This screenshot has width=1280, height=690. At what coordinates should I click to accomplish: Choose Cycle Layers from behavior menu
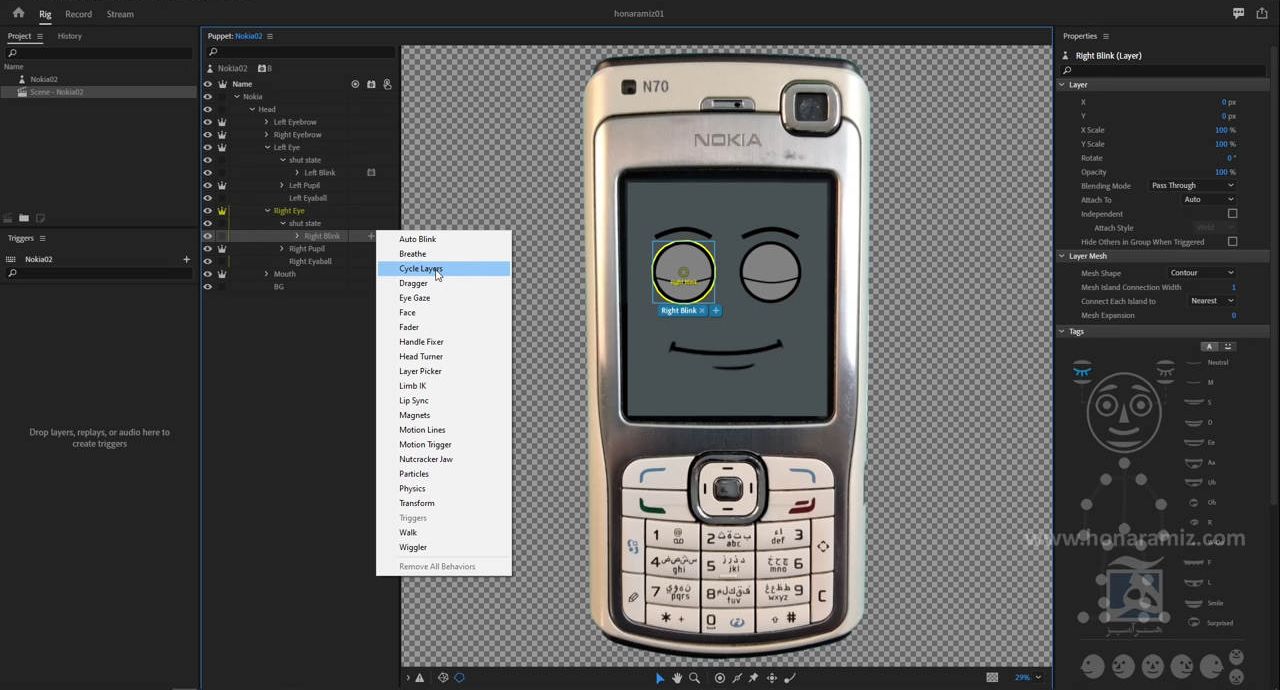click(444, 268)
